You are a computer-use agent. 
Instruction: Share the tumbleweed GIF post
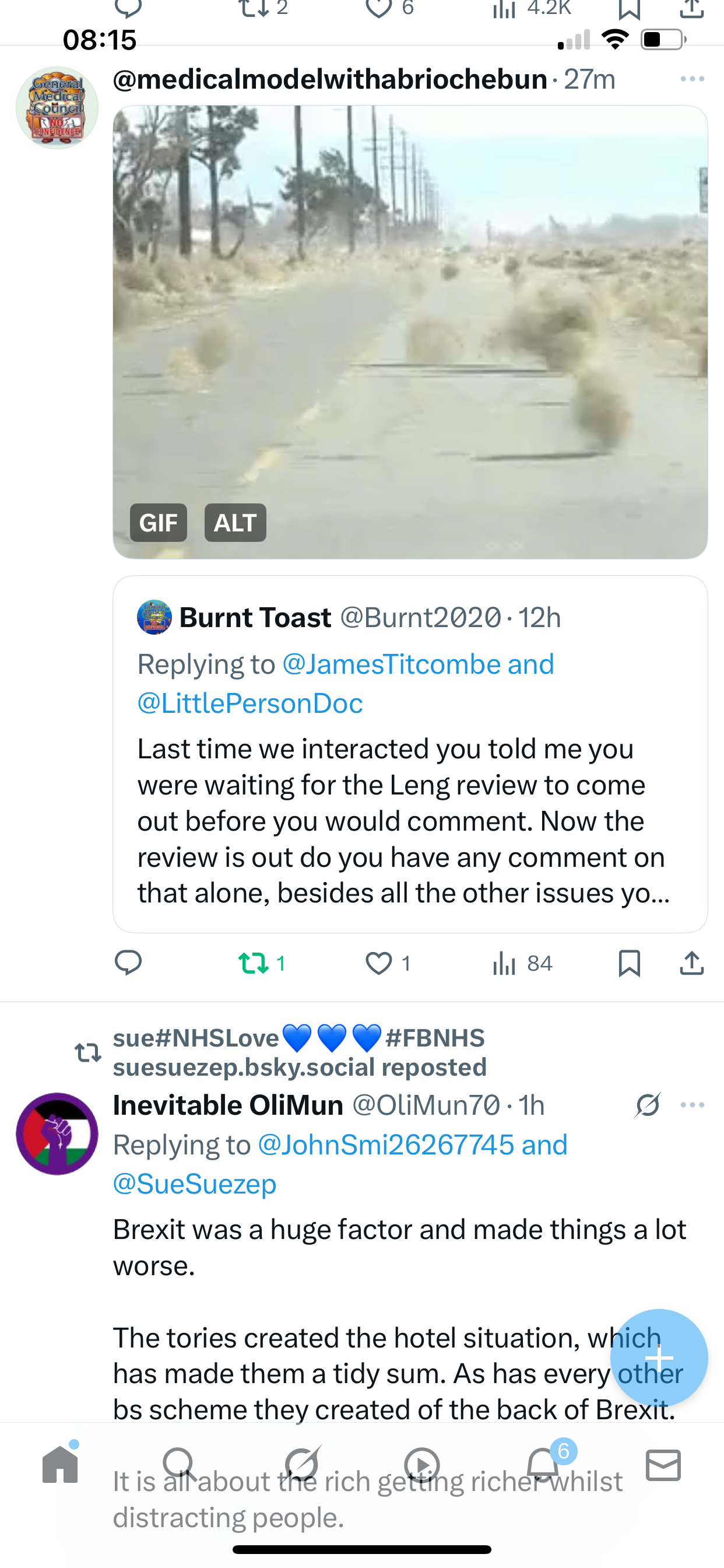(692, 963)
